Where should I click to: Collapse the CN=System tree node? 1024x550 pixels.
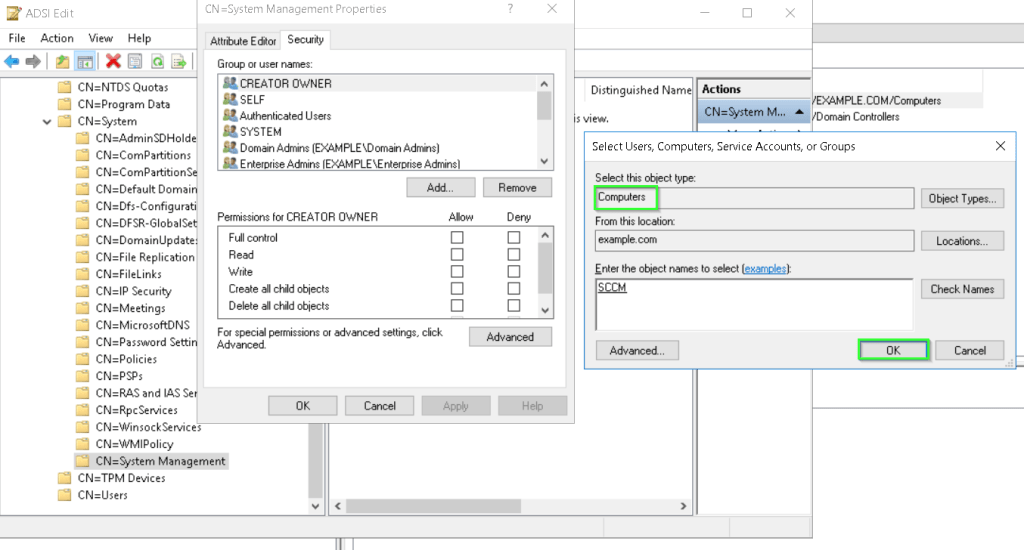pyautogui.click(x=47, y=122)
